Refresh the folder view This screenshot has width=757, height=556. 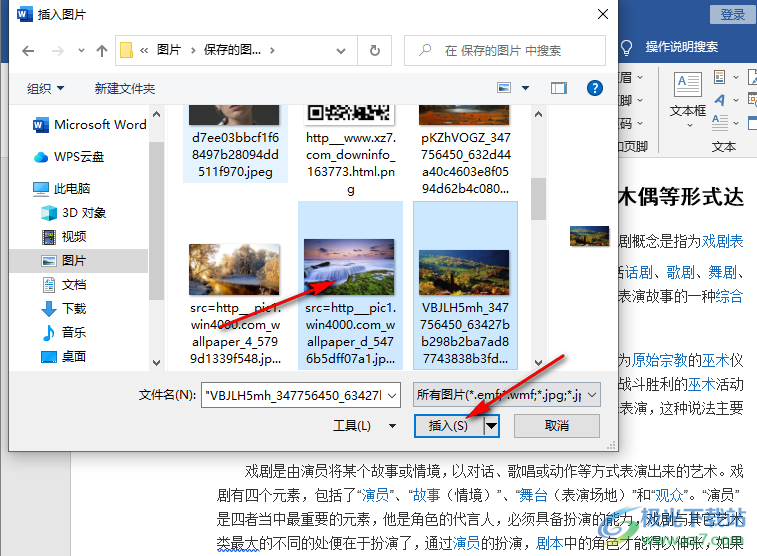[375, 50]
